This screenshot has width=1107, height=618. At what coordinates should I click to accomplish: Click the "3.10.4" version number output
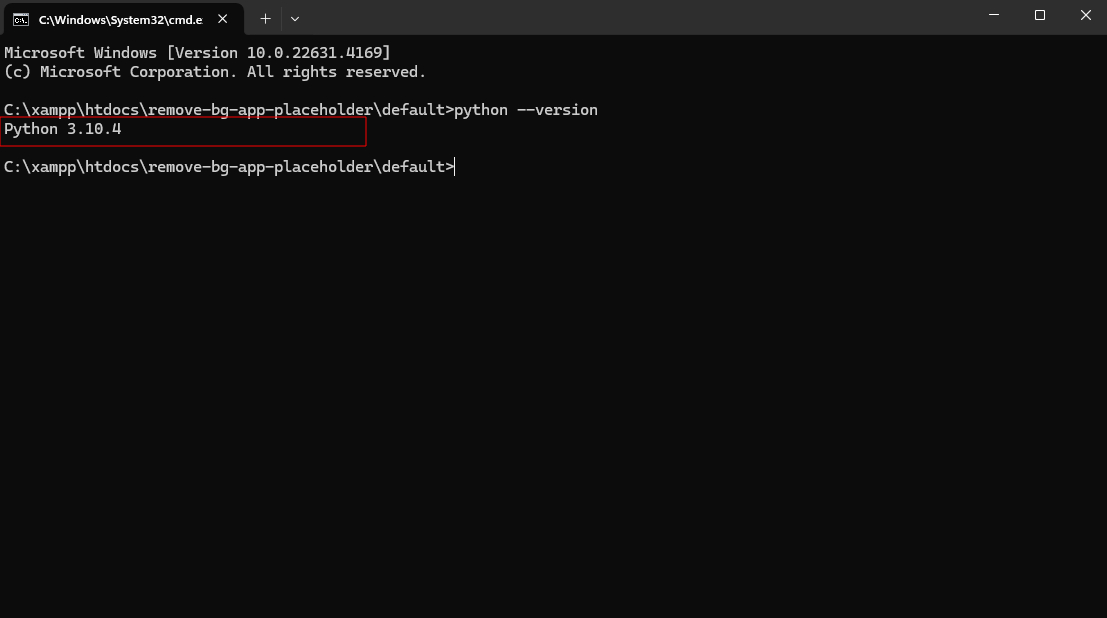click(x=94, y=129)
